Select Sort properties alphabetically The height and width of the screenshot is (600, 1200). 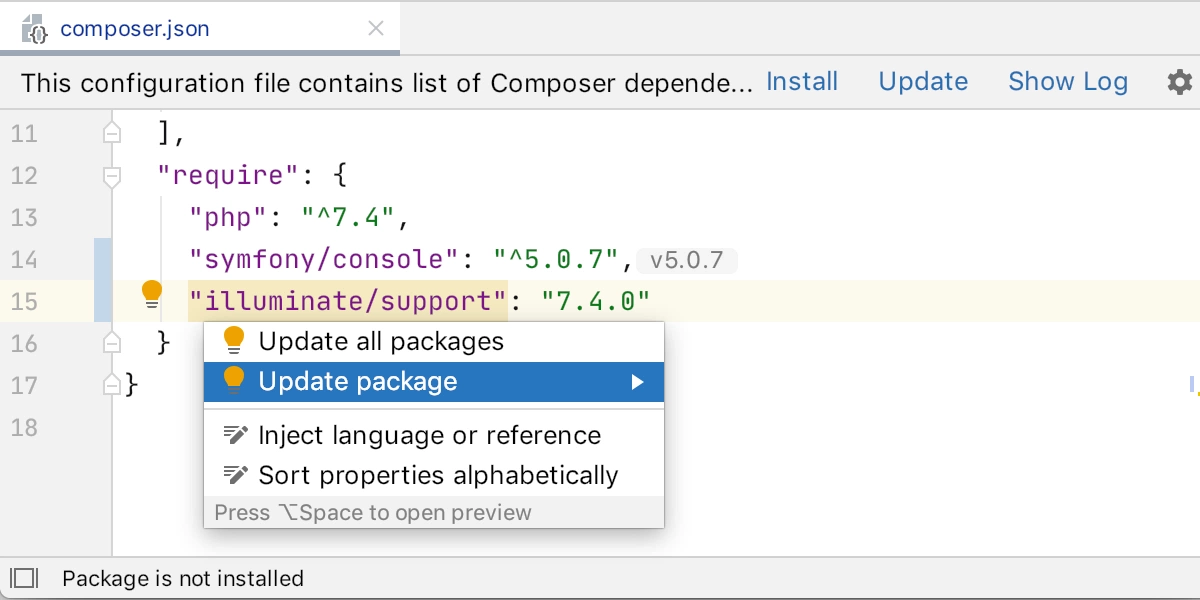coord(434,475)
